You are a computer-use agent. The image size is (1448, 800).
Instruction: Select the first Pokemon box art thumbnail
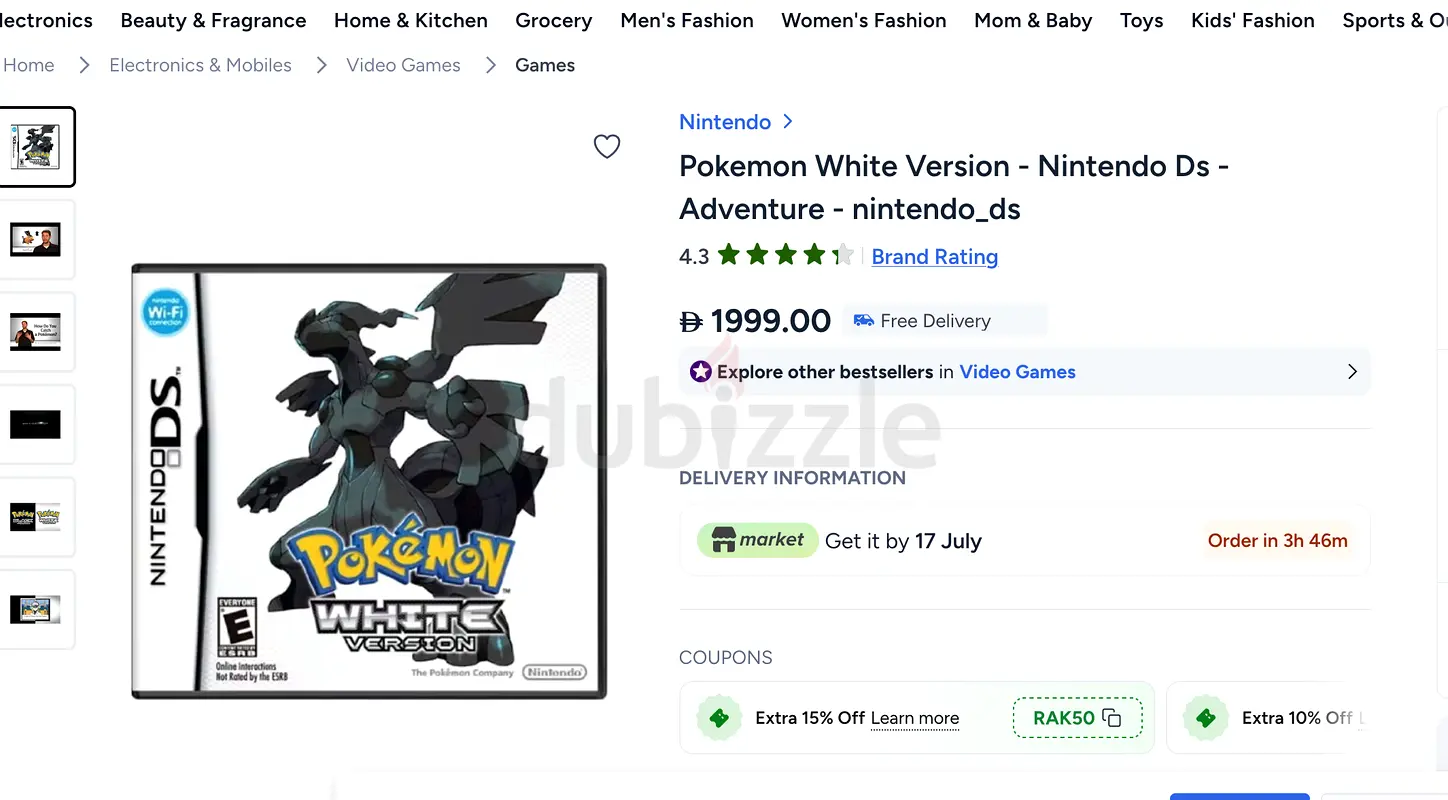click(x=36, y=147)
